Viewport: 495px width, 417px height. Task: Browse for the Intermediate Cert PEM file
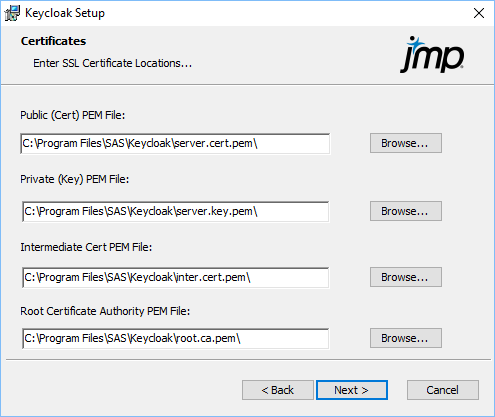[x=406, y=277]
